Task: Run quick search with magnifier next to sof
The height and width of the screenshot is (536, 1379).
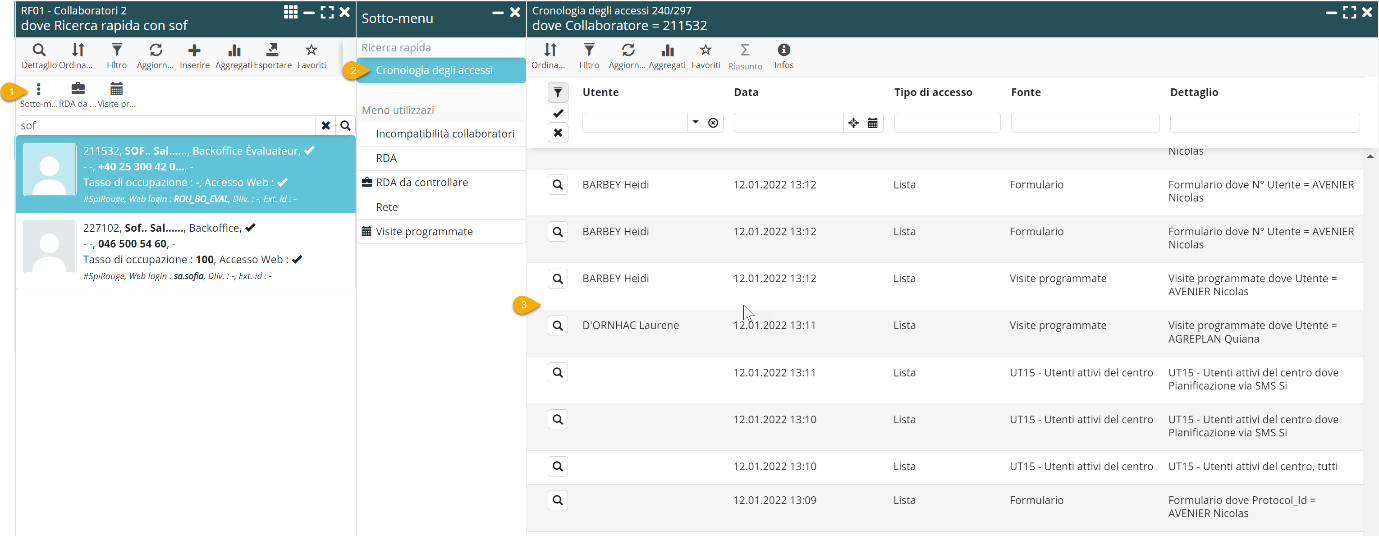Action: pyautogui.click(x=345, y=126)
